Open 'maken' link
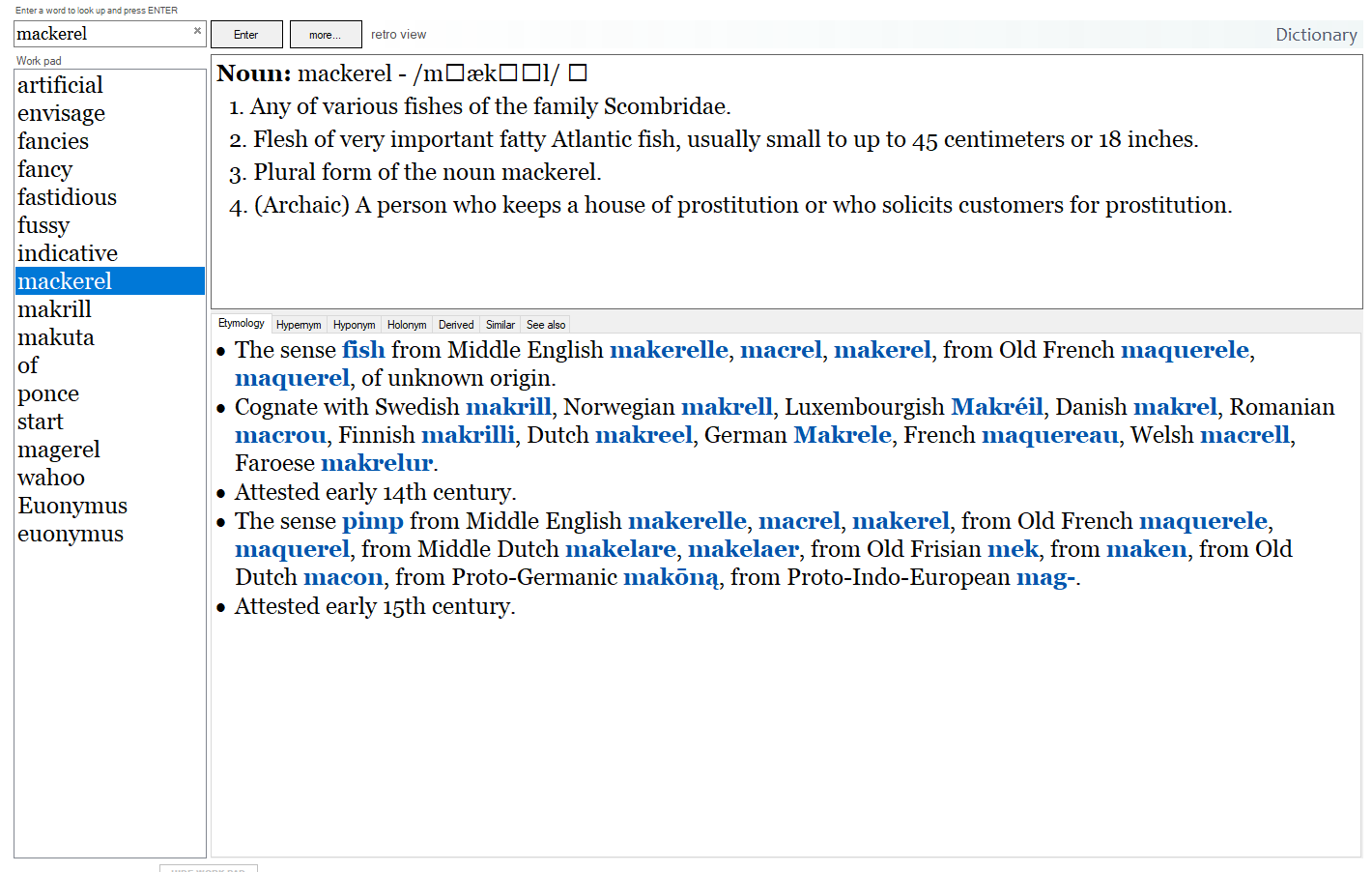Viewport: 1372px width, 872px height. point(1147,549)
